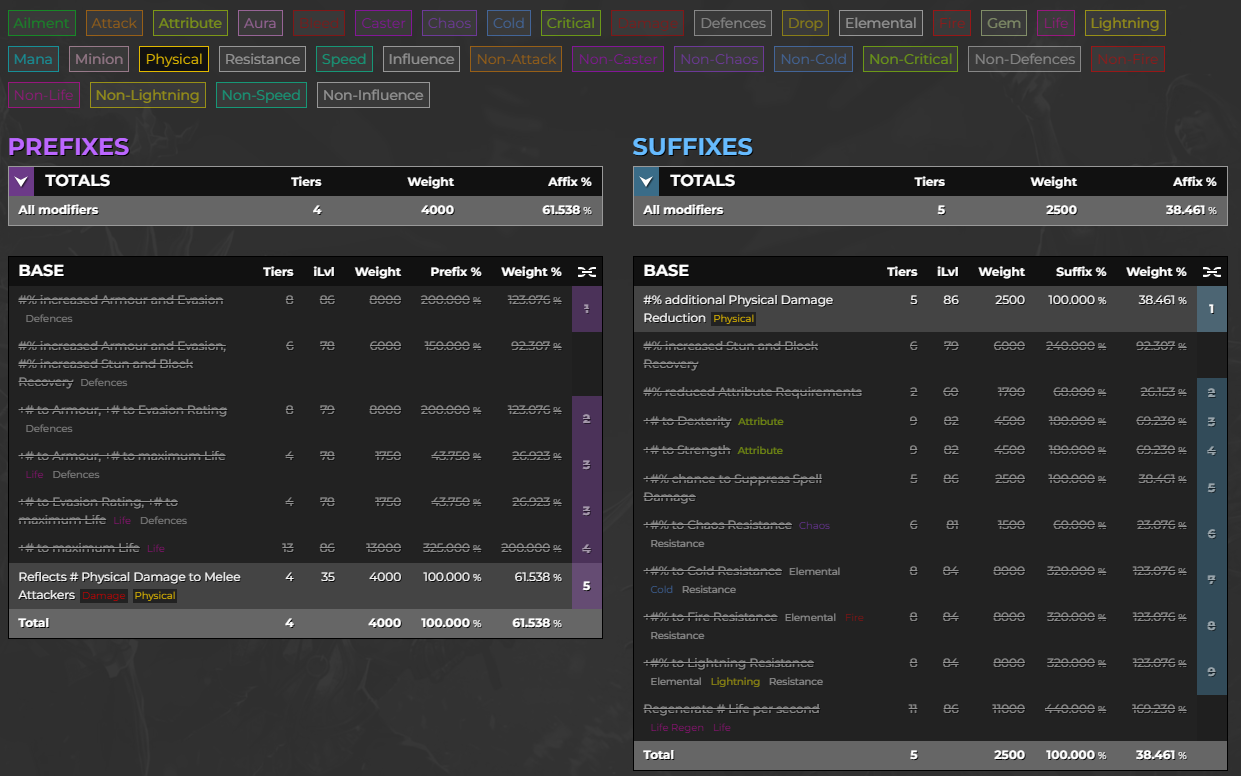
Task: Enable the Aura tag filter
Action: [x=260, y=23]
